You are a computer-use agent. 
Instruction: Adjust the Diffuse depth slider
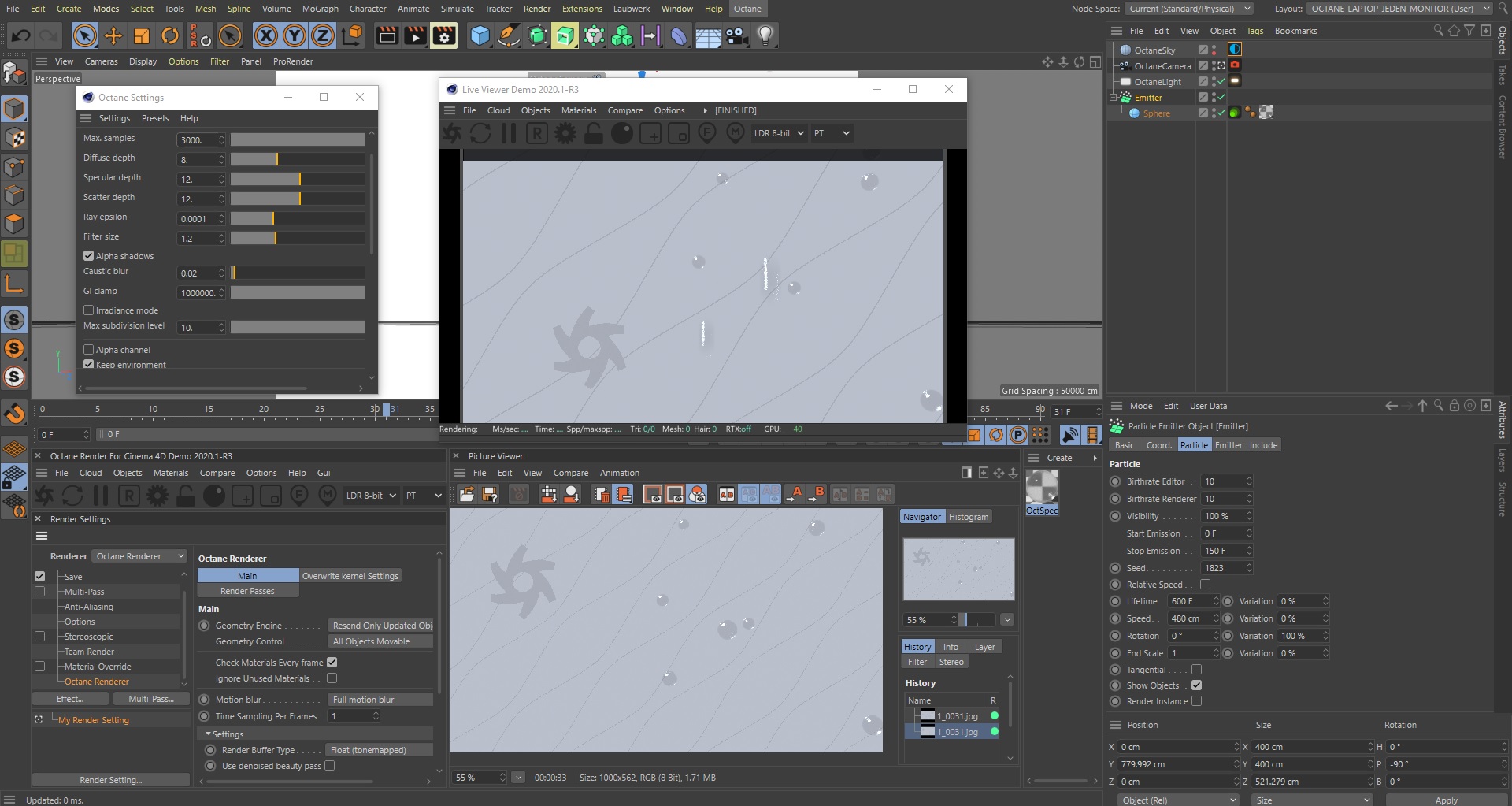click(x=298, y=159)
